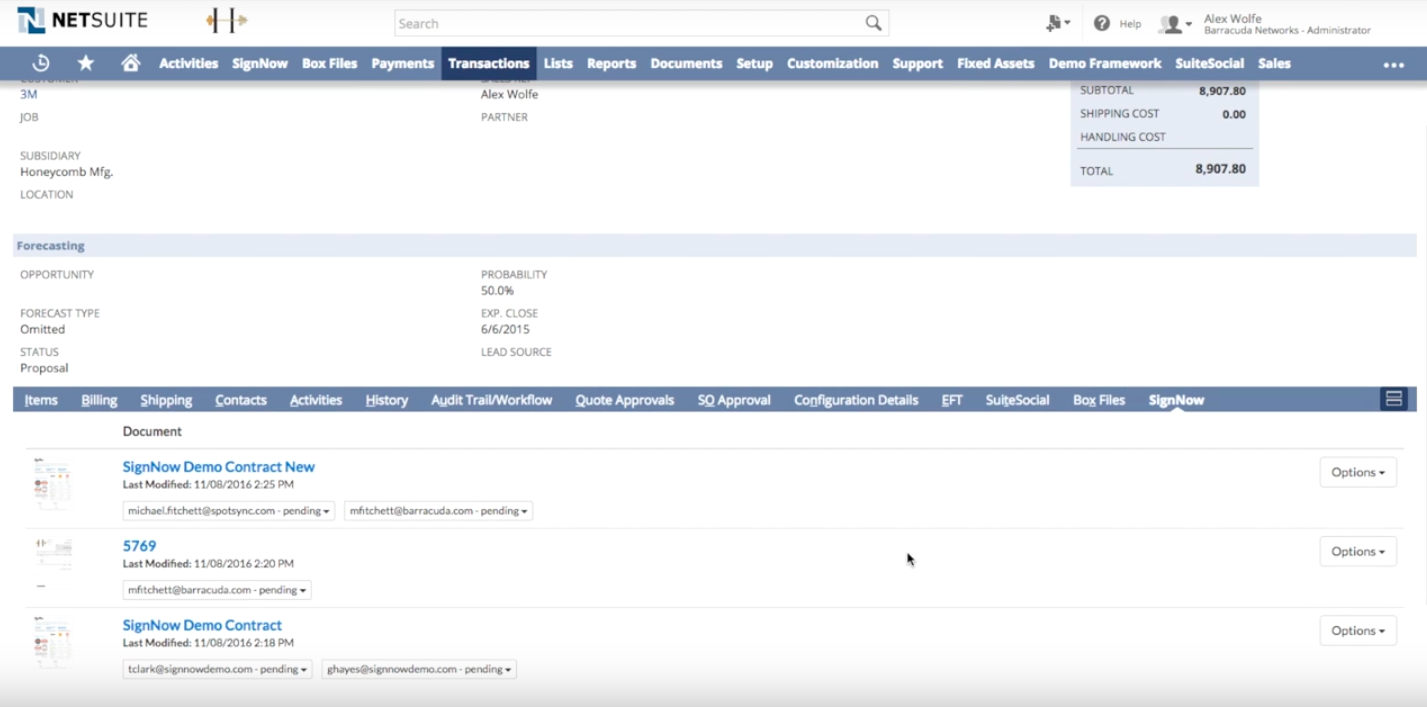Viewport: 1427px width, 707px height.
Task: Open the Shortcuts star icon
Action: click(x=86, y=63)
